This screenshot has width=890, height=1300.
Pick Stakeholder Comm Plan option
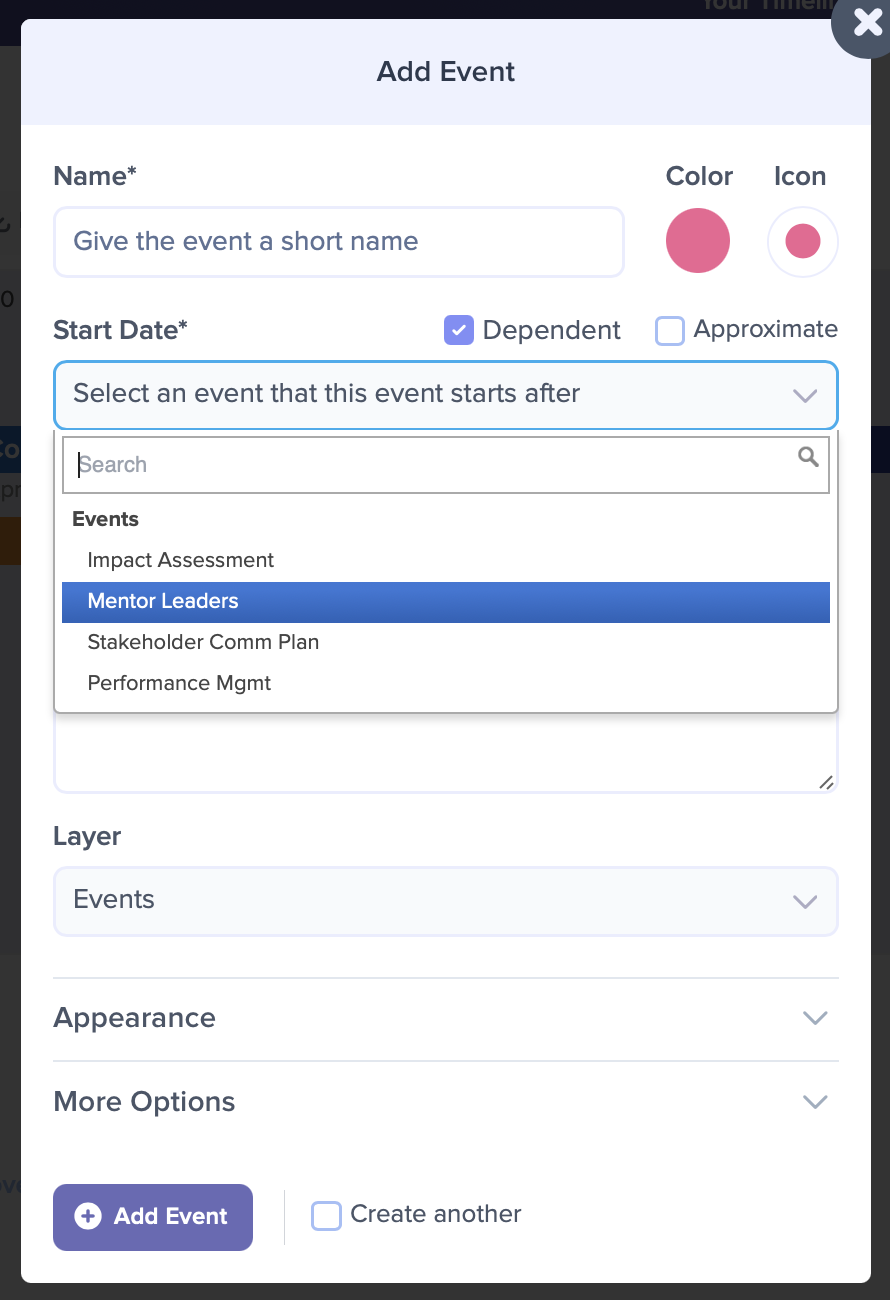pyautogui.click(x=445, y=643)
